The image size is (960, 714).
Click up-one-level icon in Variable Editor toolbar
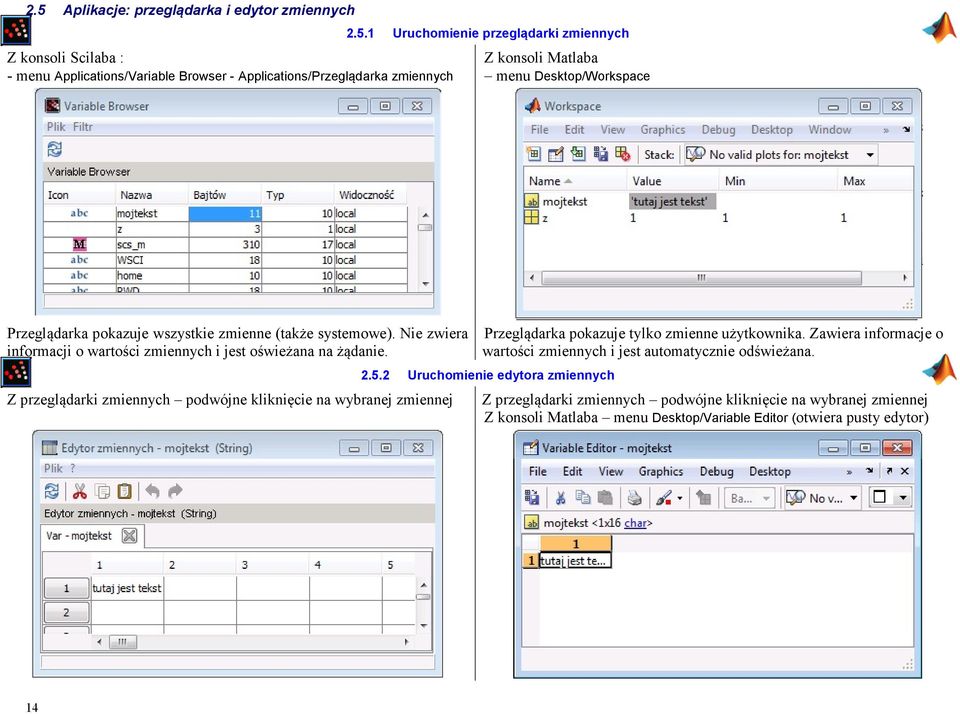point(704,498)
